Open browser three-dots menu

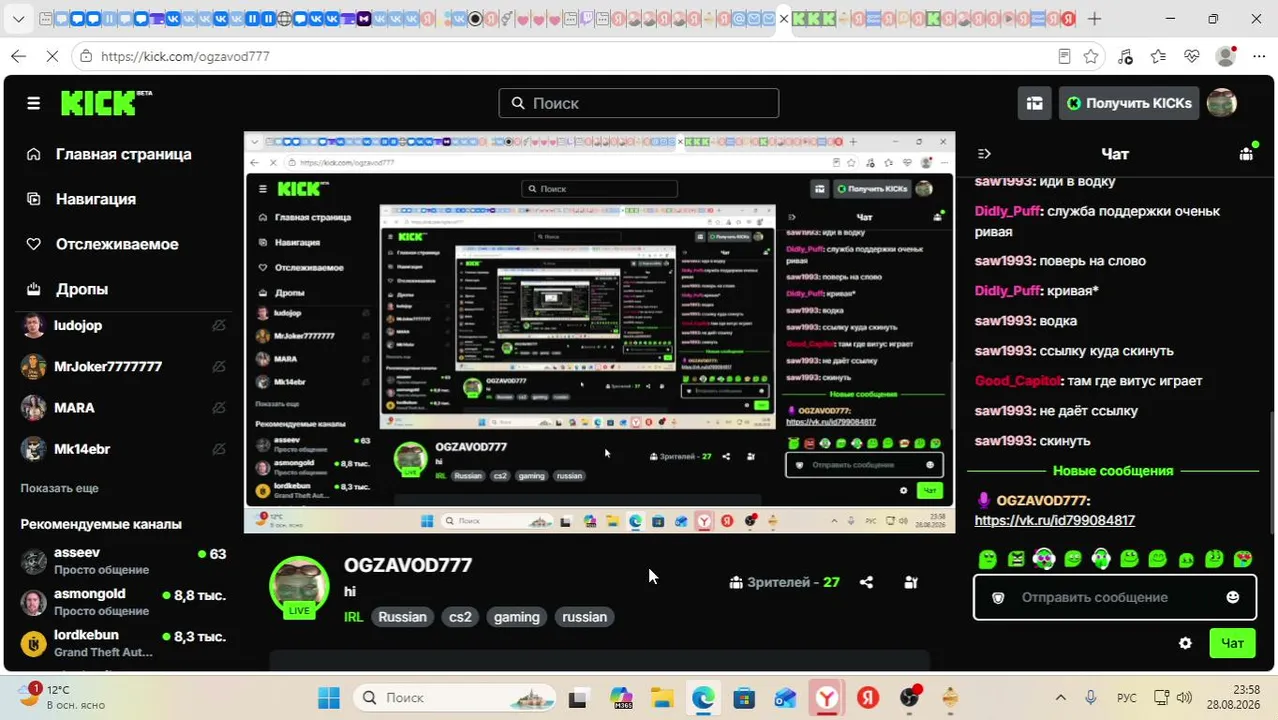[x=1258, y=57]
